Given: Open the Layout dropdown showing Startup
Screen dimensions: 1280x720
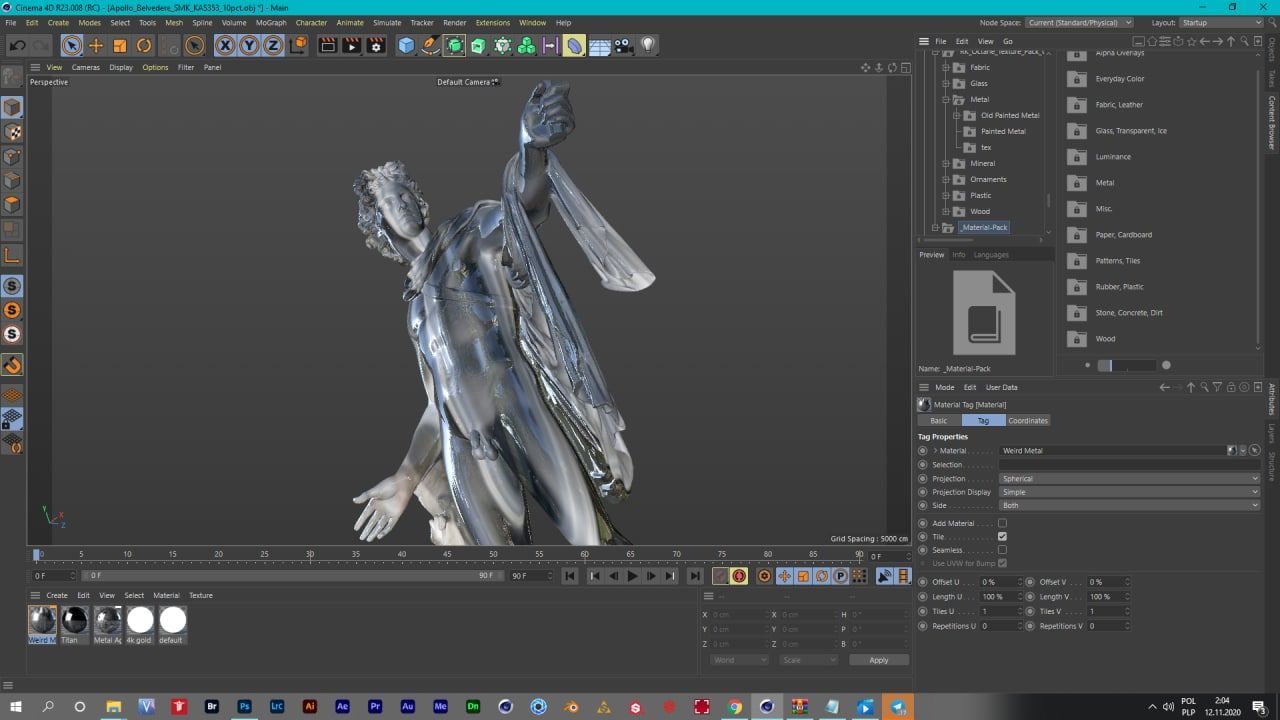Looking at the screenshot, I should click(1220, 22).
